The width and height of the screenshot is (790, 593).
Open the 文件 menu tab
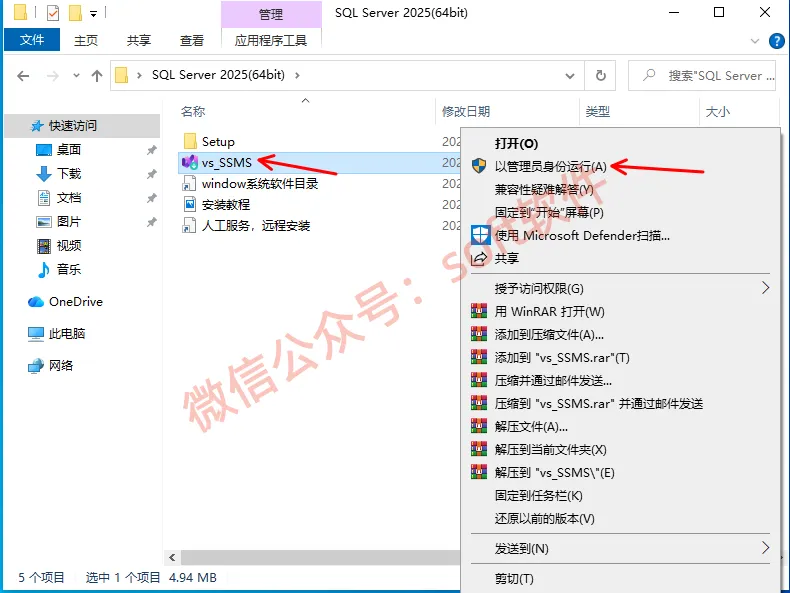coord(32,40)
